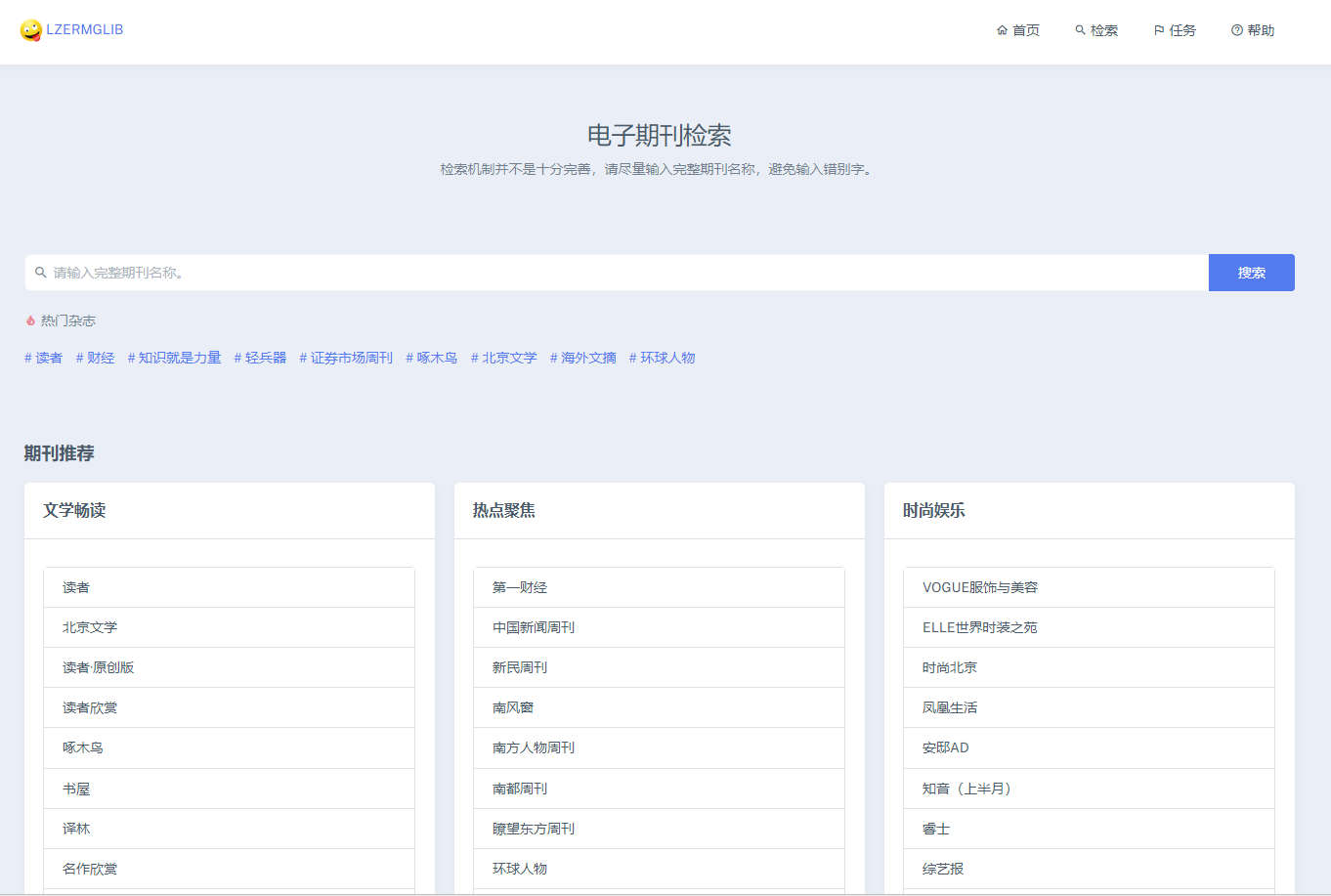Click the 文学畅读 card heading
Viewport: 1331px width, 896px height.
point(74,510)
